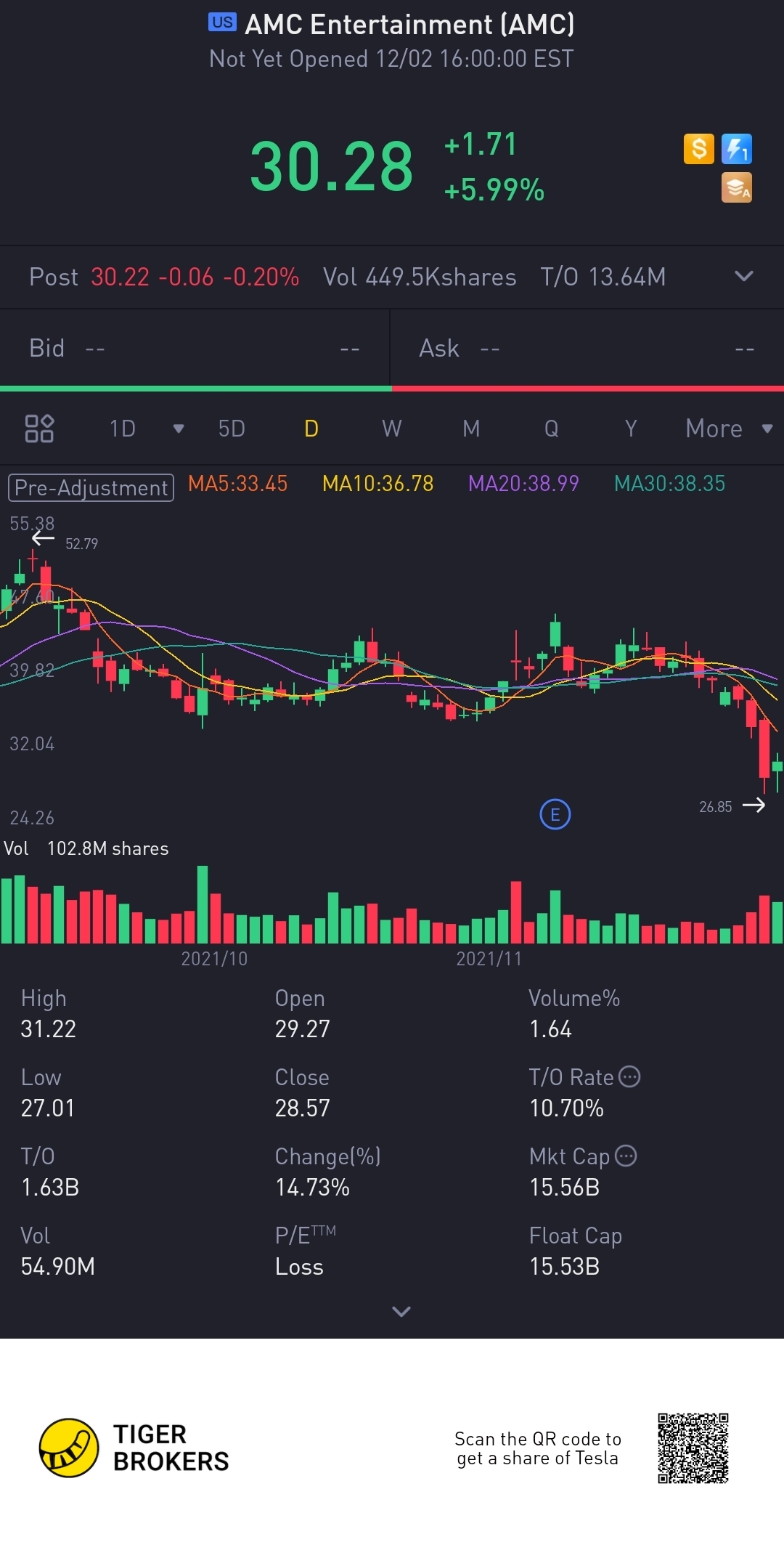Tap the Scan the QR code text

[538, 1448]
